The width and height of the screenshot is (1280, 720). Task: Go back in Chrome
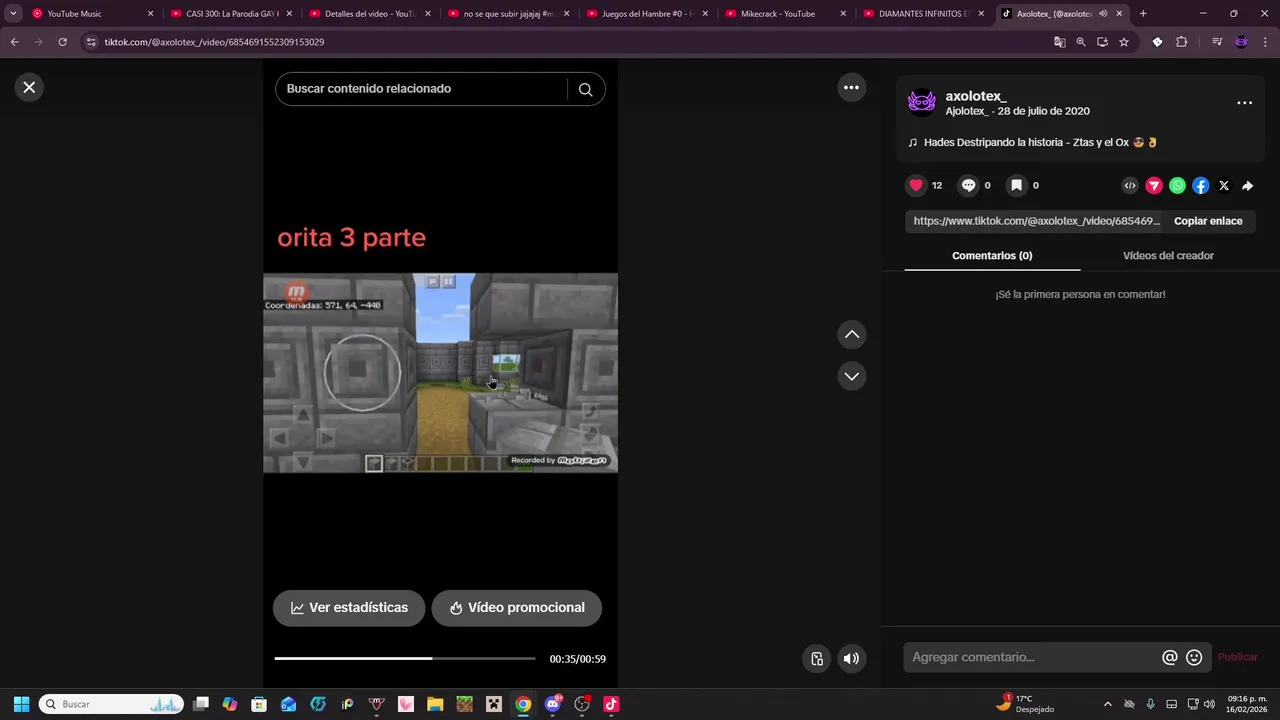(14, 42)
